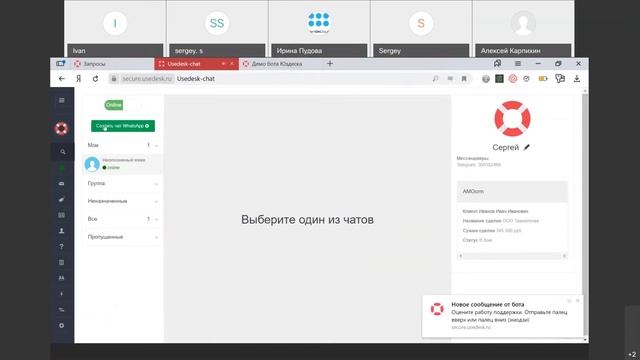Click the Usedesk lifebuoy logo in sidebar
The width and height of the screenshot is (640, 360).
pos(62,129)
